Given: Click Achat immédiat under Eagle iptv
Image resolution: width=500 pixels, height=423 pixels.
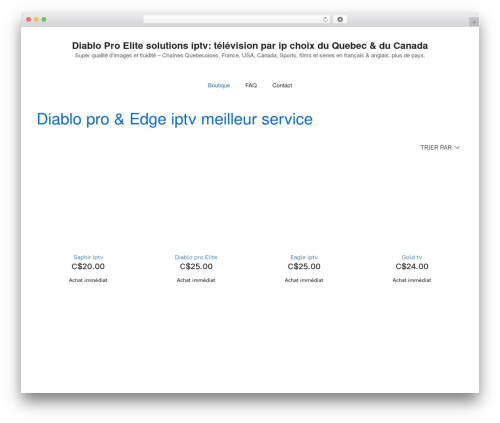Looking at the screenshot, I should click(x=304, y=280).
